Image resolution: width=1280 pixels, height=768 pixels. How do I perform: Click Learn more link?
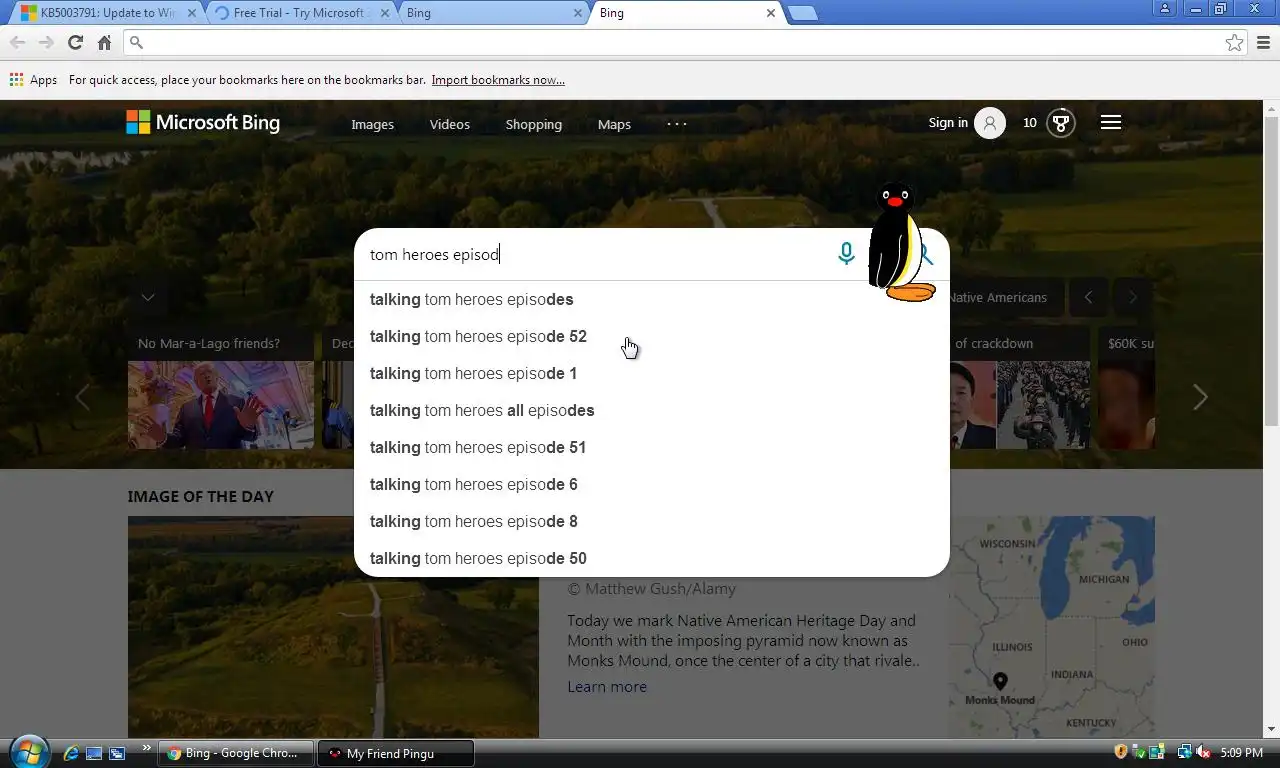click(607, 687)
